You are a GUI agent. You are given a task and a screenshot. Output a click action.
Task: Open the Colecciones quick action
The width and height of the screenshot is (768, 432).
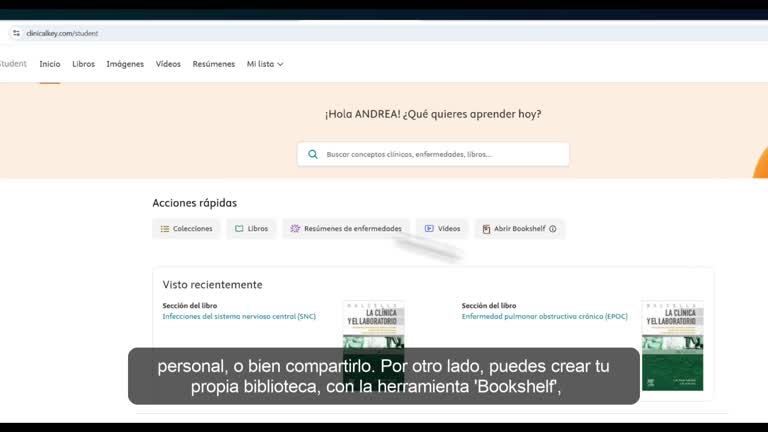(186, 229)
